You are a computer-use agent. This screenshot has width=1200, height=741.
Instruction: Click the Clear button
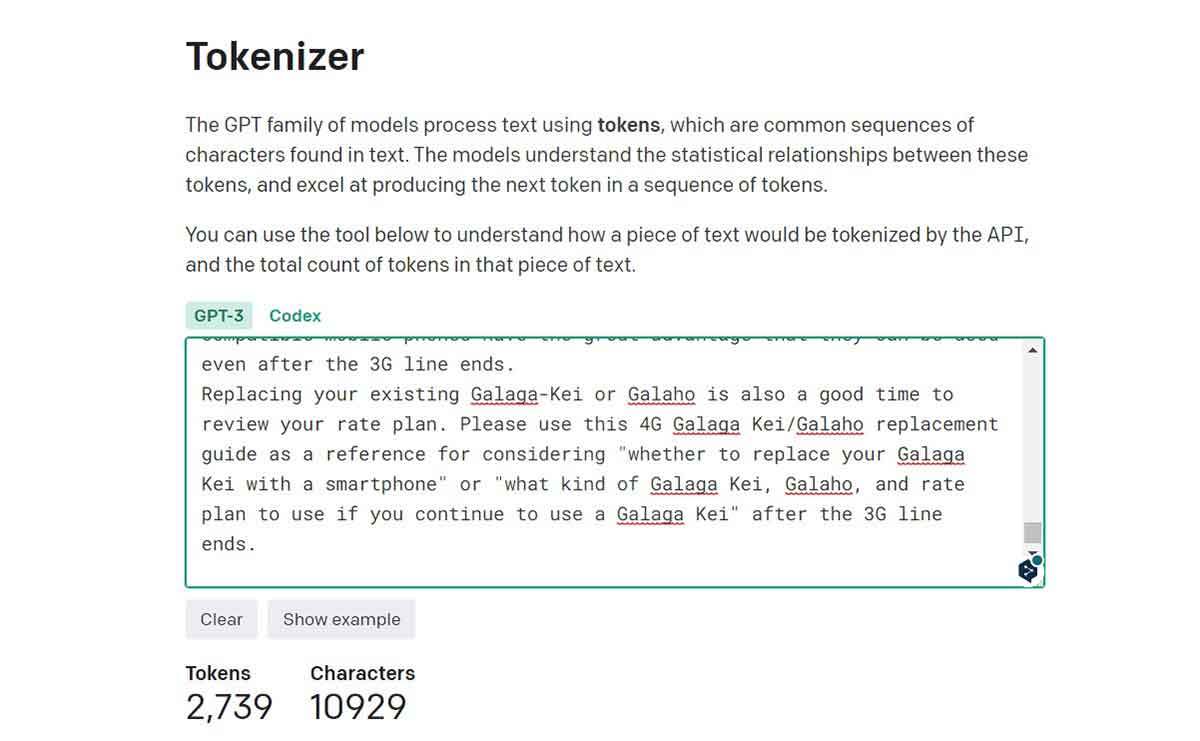tap(221, 619)
